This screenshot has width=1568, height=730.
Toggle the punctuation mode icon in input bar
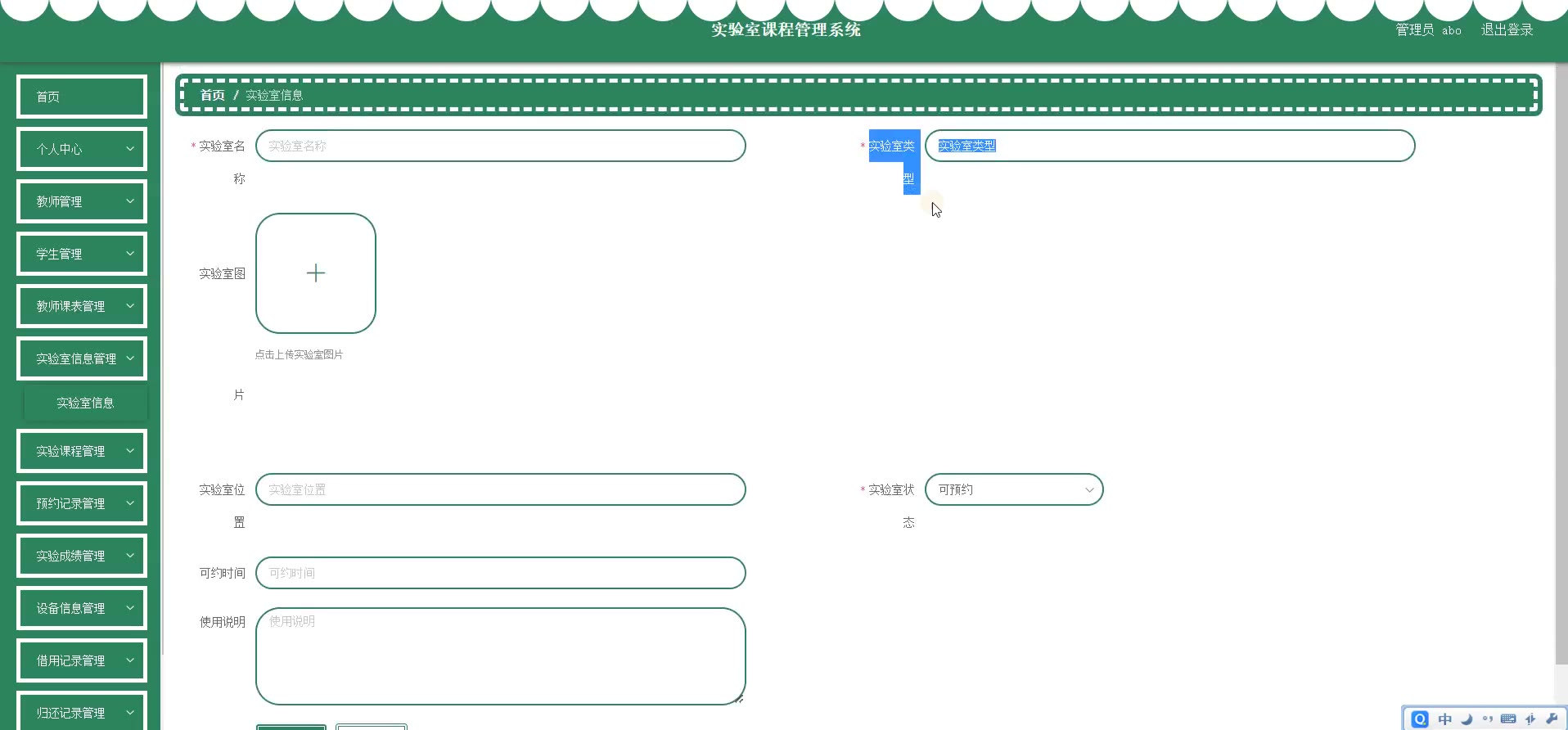[x=1487, y=719]
